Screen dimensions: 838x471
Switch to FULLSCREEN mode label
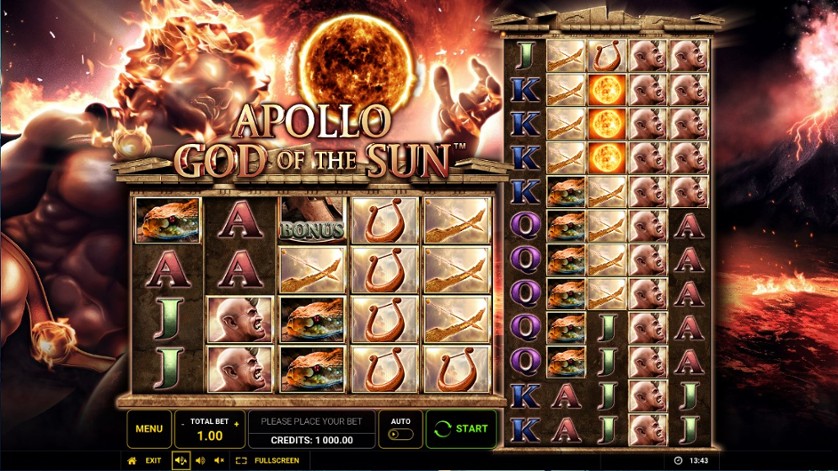click(277, 460)
